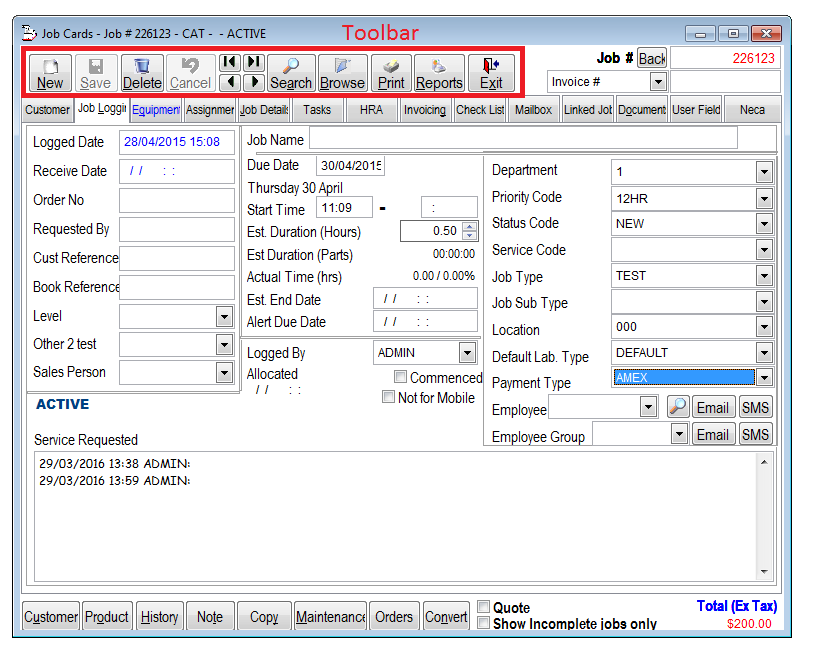816x650 pixels.
Task: Click the employee lookup magnifier icon
Action: click(x=677, y=407)
